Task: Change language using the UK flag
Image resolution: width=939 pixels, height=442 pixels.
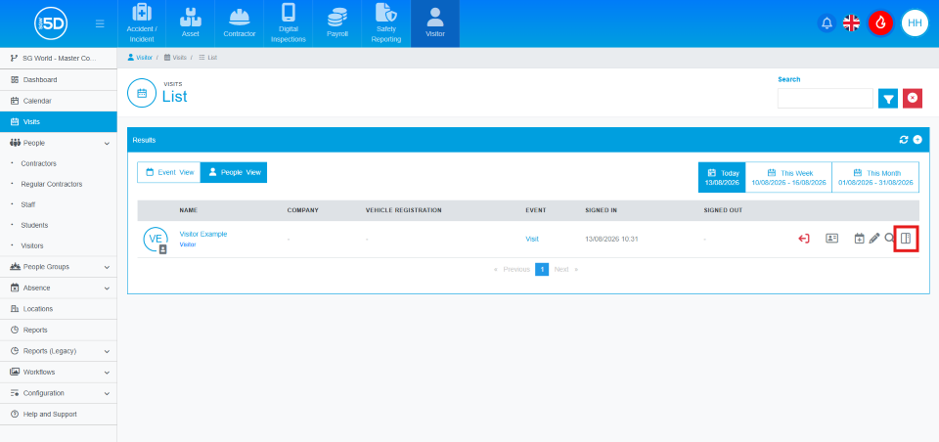Action: (851, 23)
